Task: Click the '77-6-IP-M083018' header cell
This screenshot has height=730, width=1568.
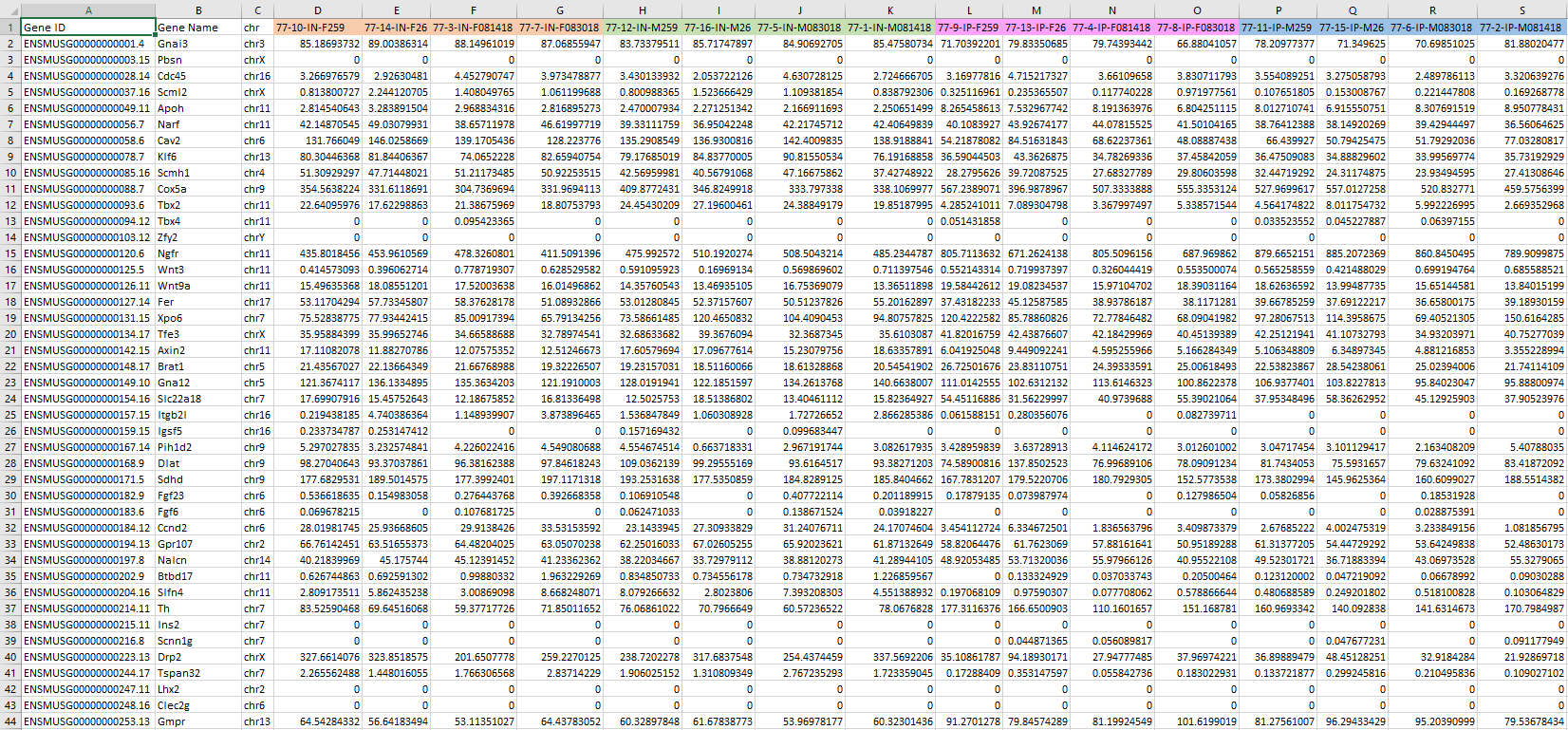Action: coord(1433,28)
